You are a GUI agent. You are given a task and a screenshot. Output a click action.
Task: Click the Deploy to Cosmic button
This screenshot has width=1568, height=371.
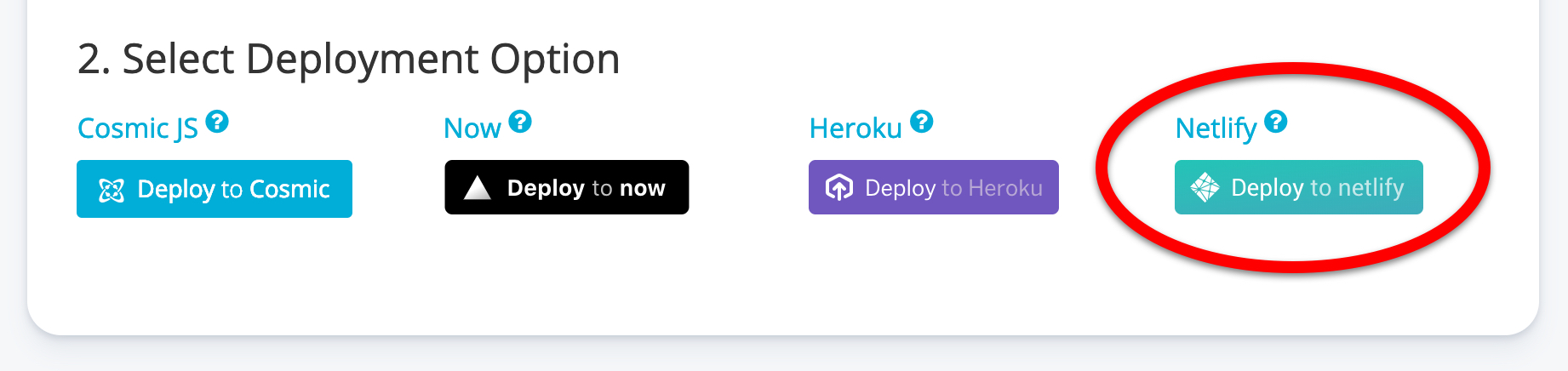tap(215, 189)
